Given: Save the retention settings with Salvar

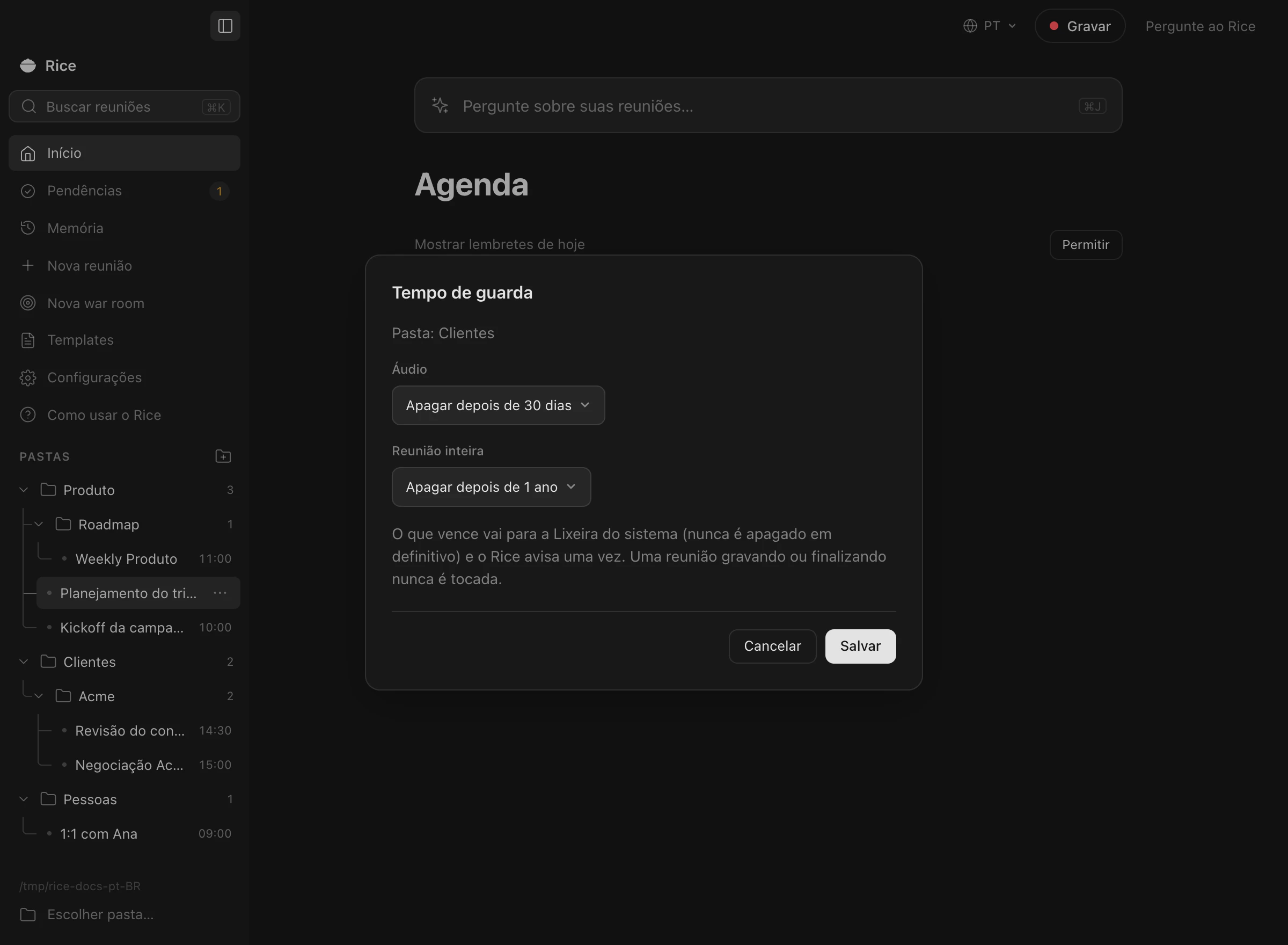Looking at the screenshot, I should pos(860,646).
